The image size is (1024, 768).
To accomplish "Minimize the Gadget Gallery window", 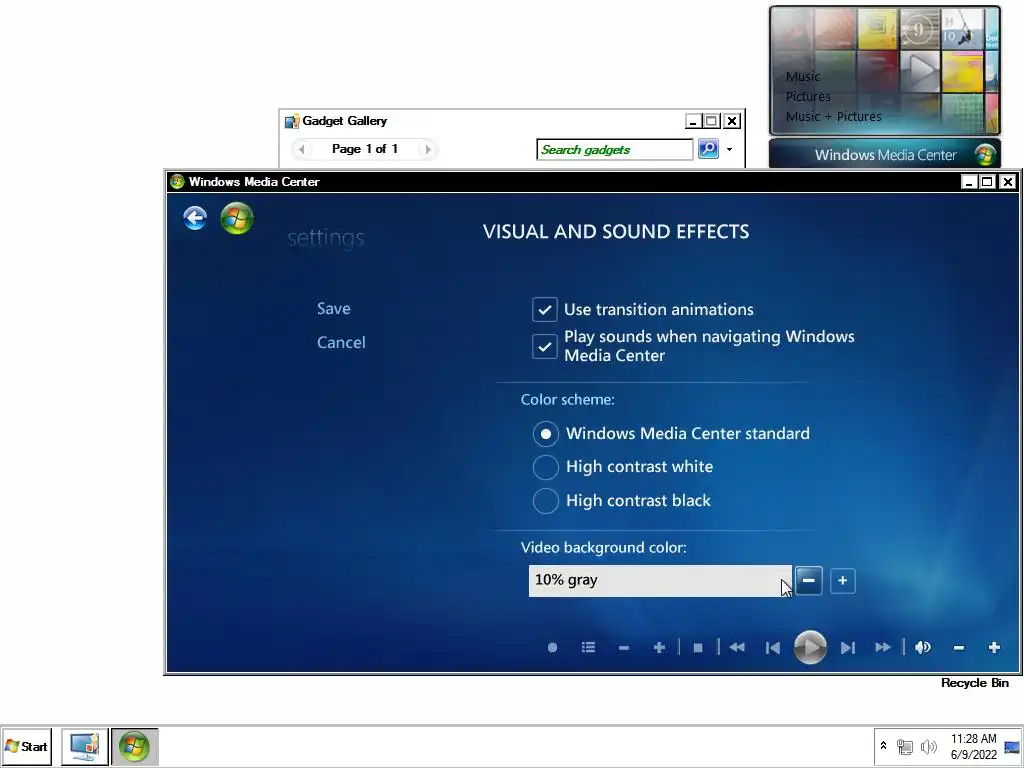I will 693,121.
